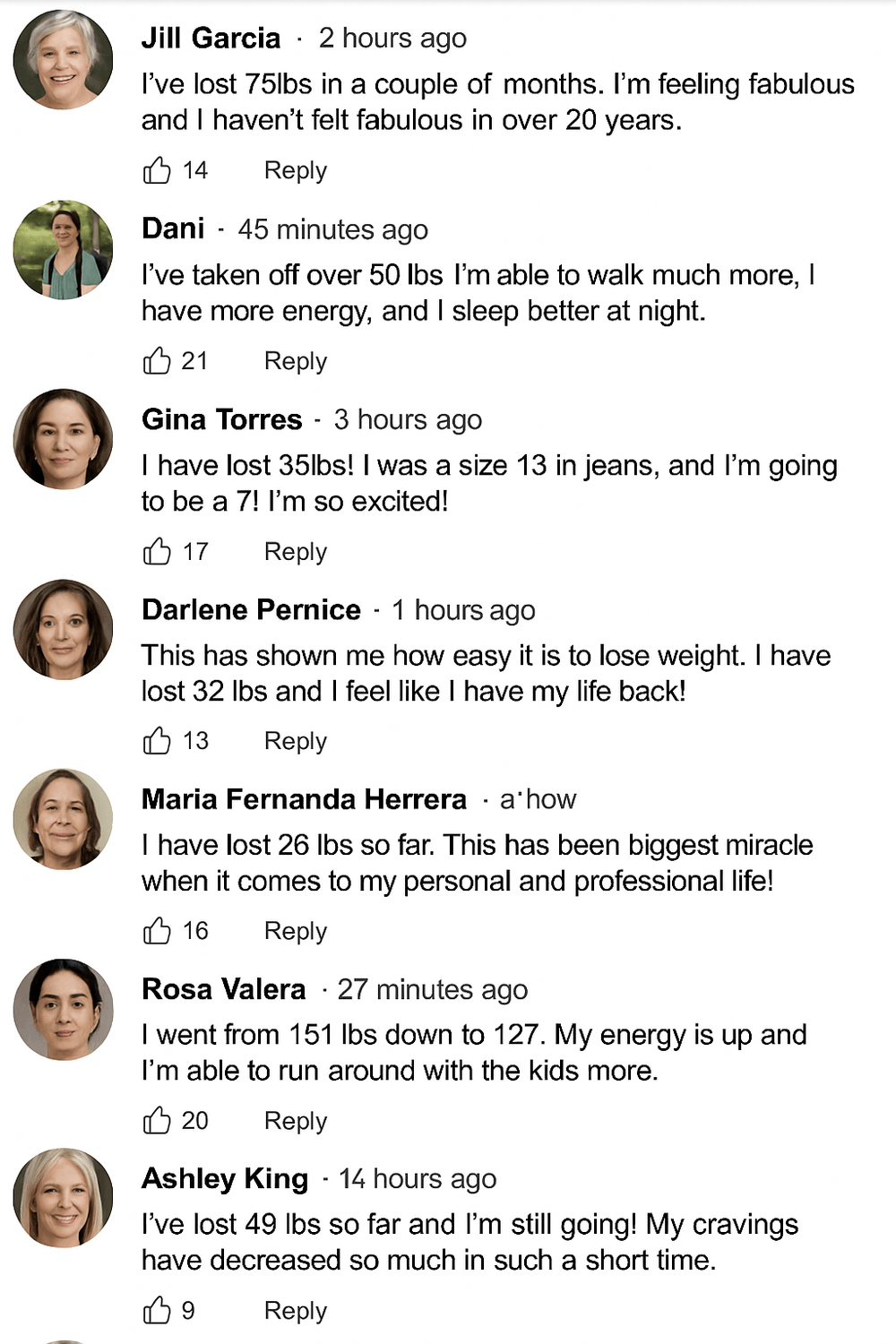Open Jill Garcia's profile picture
Viewport: 896px width, 1344px height.
click(x=63, y=60)
